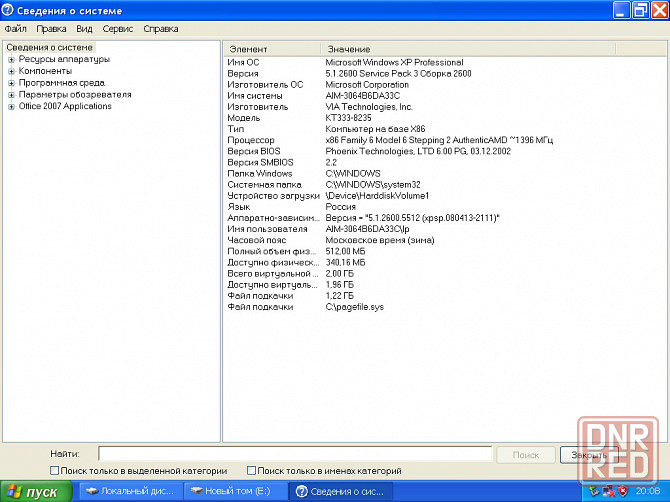670x502 pixels.
Task: Expand the Параметры обозревателя node
Action: click(12, 95)
